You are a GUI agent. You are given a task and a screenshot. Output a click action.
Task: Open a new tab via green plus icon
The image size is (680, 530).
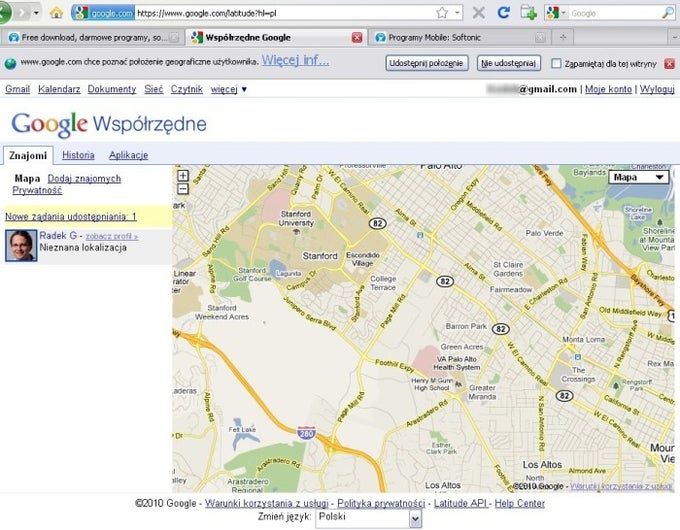pyautogui.click(x=529, y=13)
